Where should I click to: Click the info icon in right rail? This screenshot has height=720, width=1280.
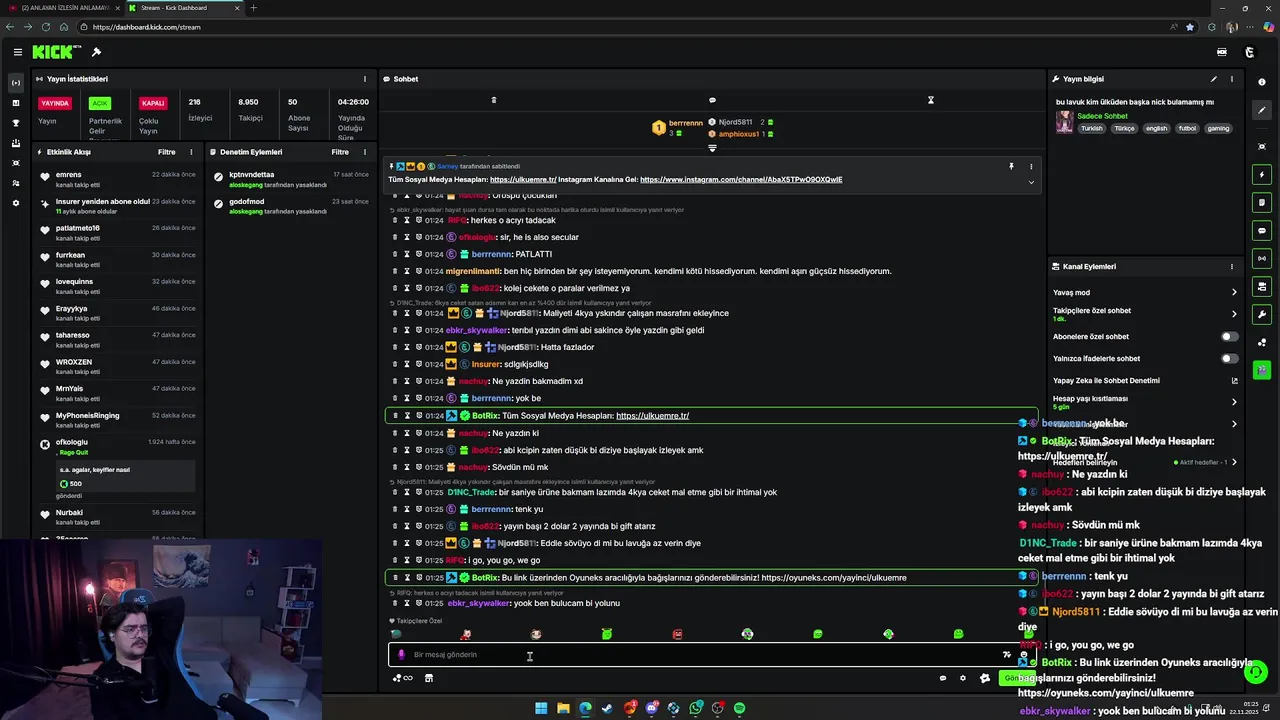point(1262,82)
